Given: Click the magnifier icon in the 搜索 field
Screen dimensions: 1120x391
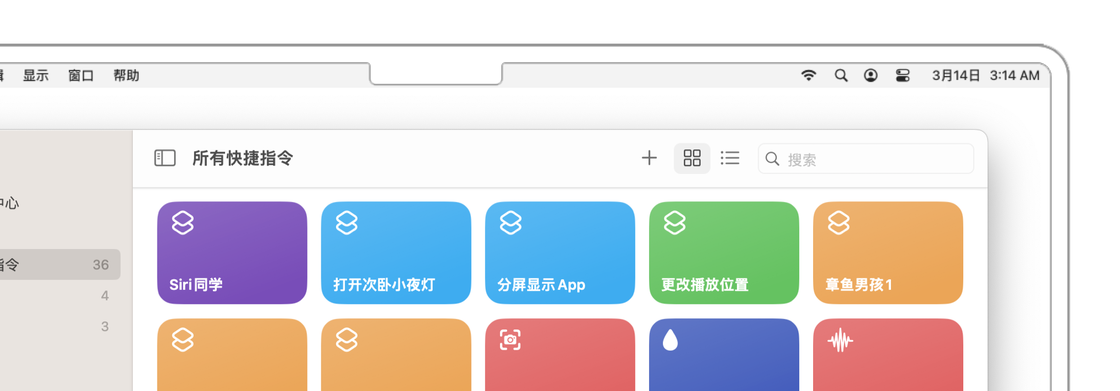Looking at the screenshot, I should (x=772, y=159).
